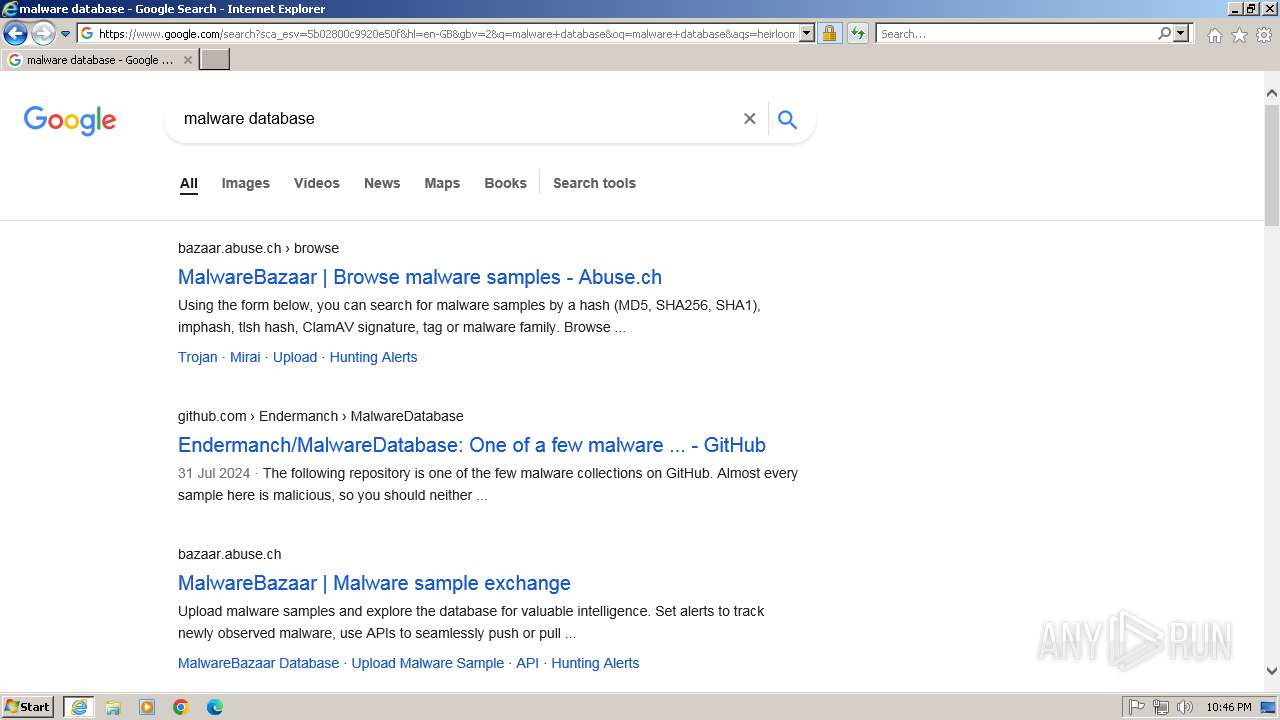Switch to Maps results
Viewport: 1280px width, 720px height.
click(x=442, y=183)
